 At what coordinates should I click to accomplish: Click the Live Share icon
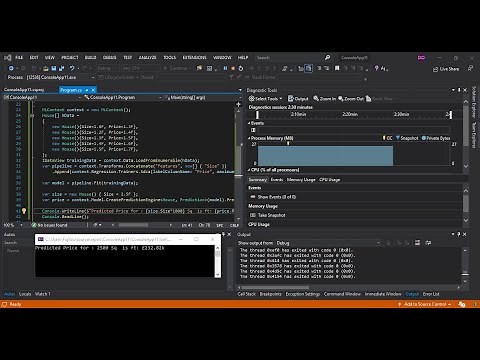click(435, 69)
